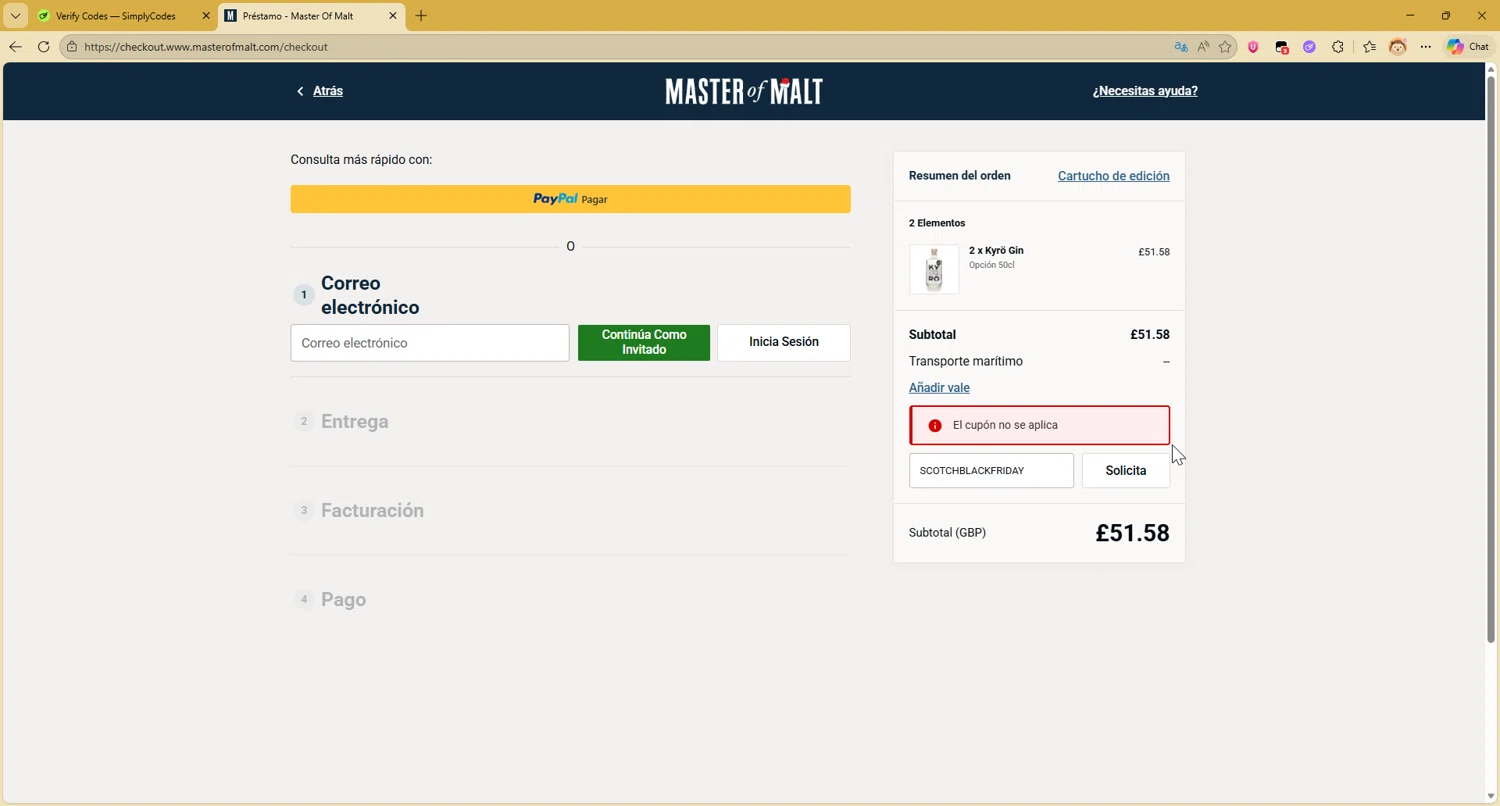
Task: Click the 'Subtotal (GBP)' label
Action: click(947, 533)
